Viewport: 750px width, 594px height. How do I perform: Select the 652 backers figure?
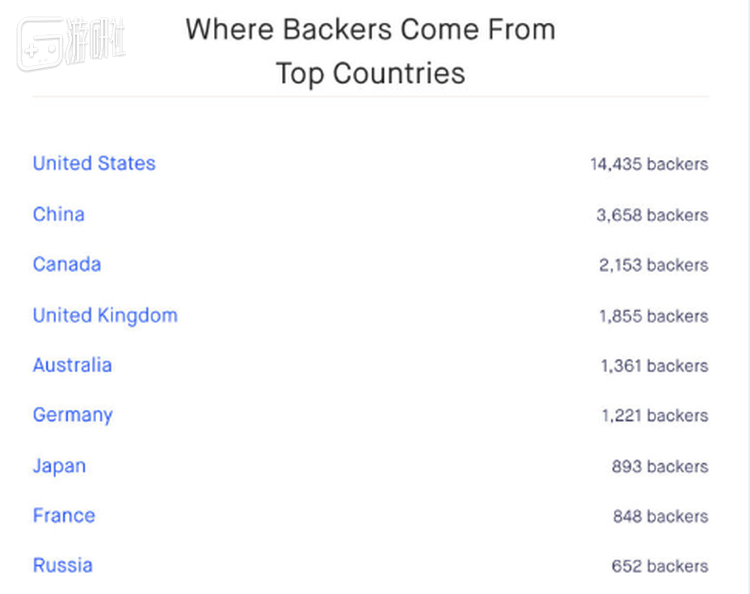coord(659,567)
